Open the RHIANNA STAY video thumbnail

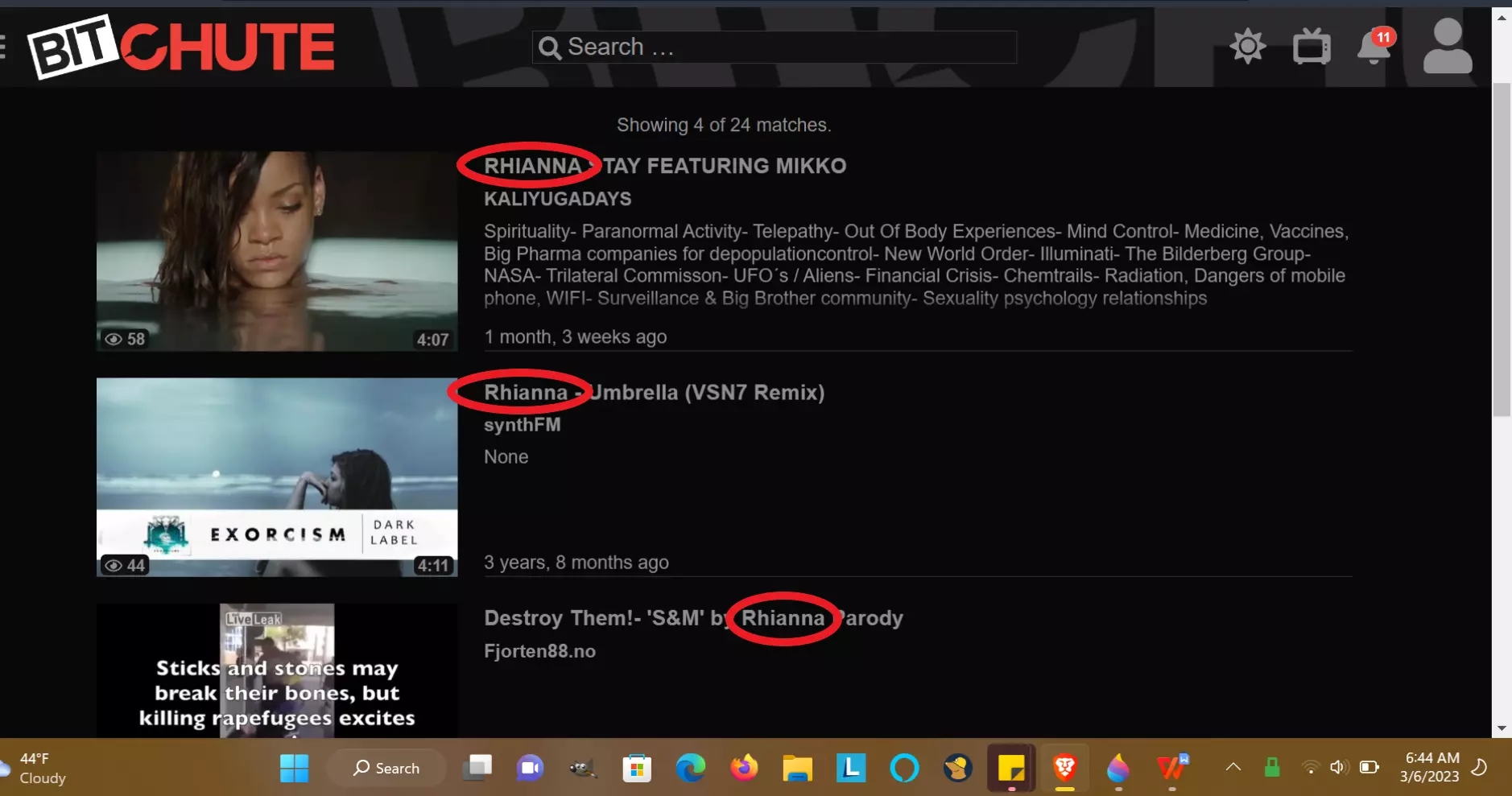point(277,251)
